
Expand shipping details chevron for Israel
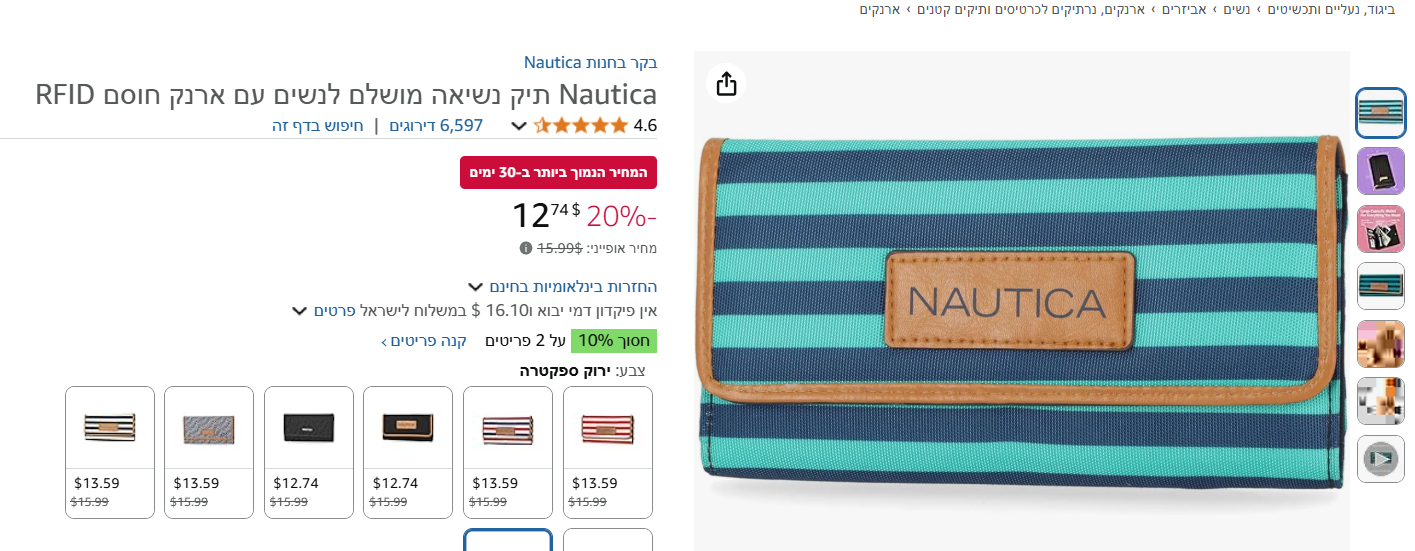(299, 311)
